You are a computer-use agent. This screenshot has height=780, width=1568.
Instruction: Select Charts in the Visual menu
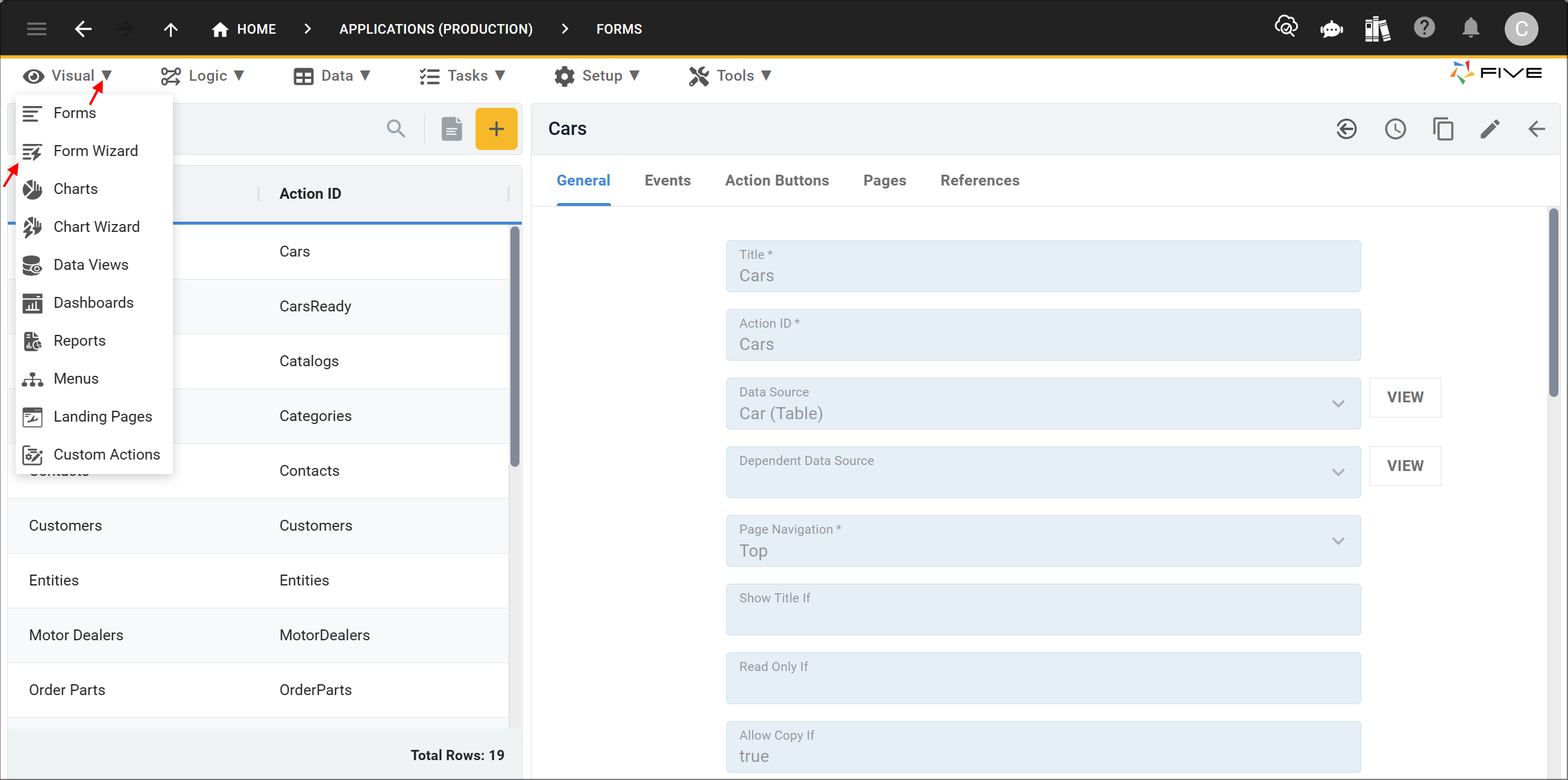pos(95,189)
